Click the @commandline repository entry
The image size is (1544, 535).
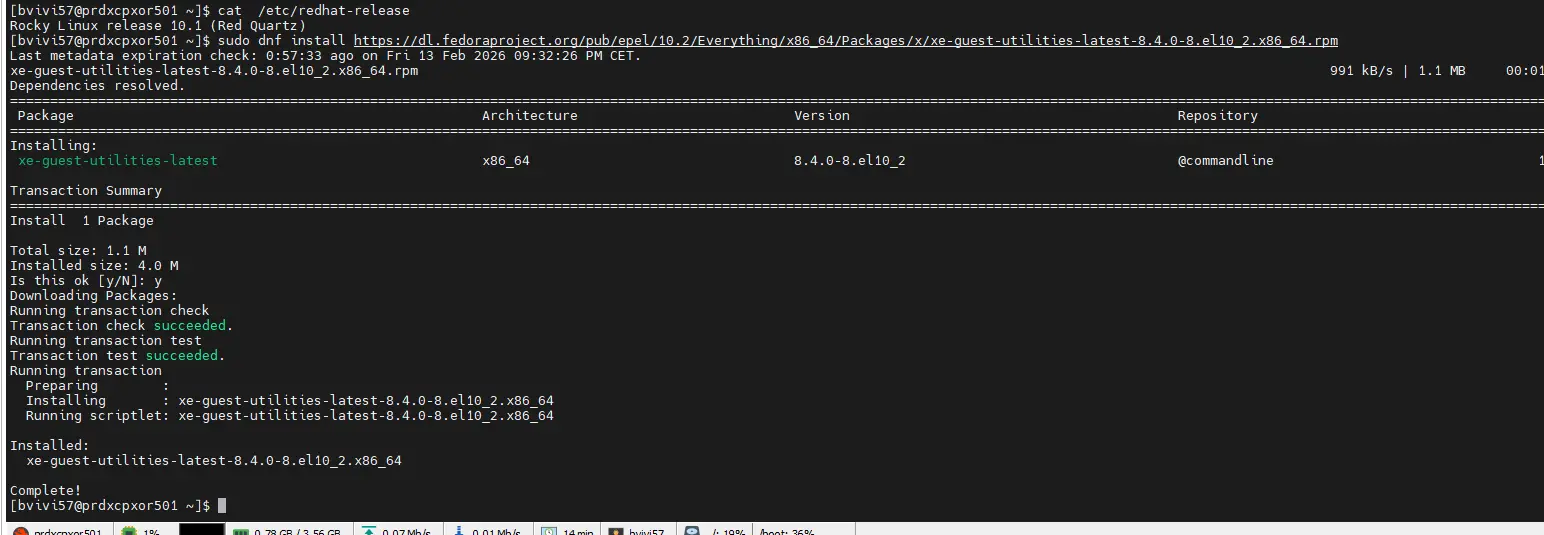[1225, 161]
